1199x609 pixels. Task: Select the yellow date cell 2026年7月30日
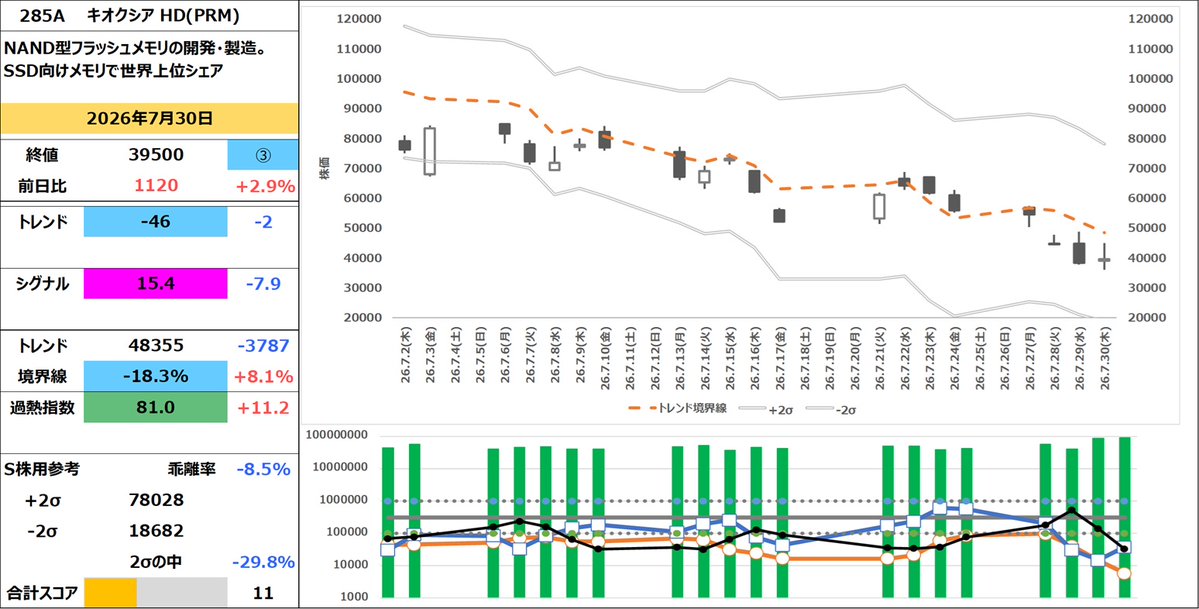[x=149, y=119]
